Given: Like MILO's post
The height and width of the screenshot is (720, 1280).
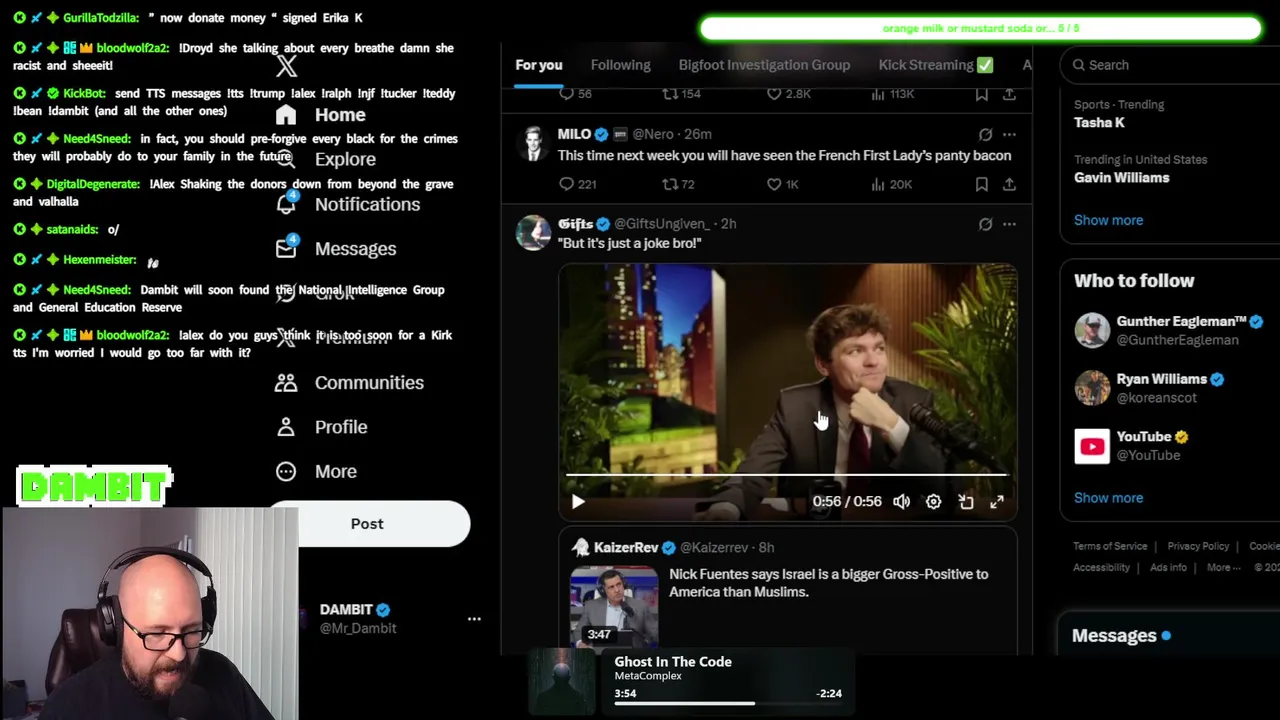Looking at the screenshot, I should click(783, 184).
